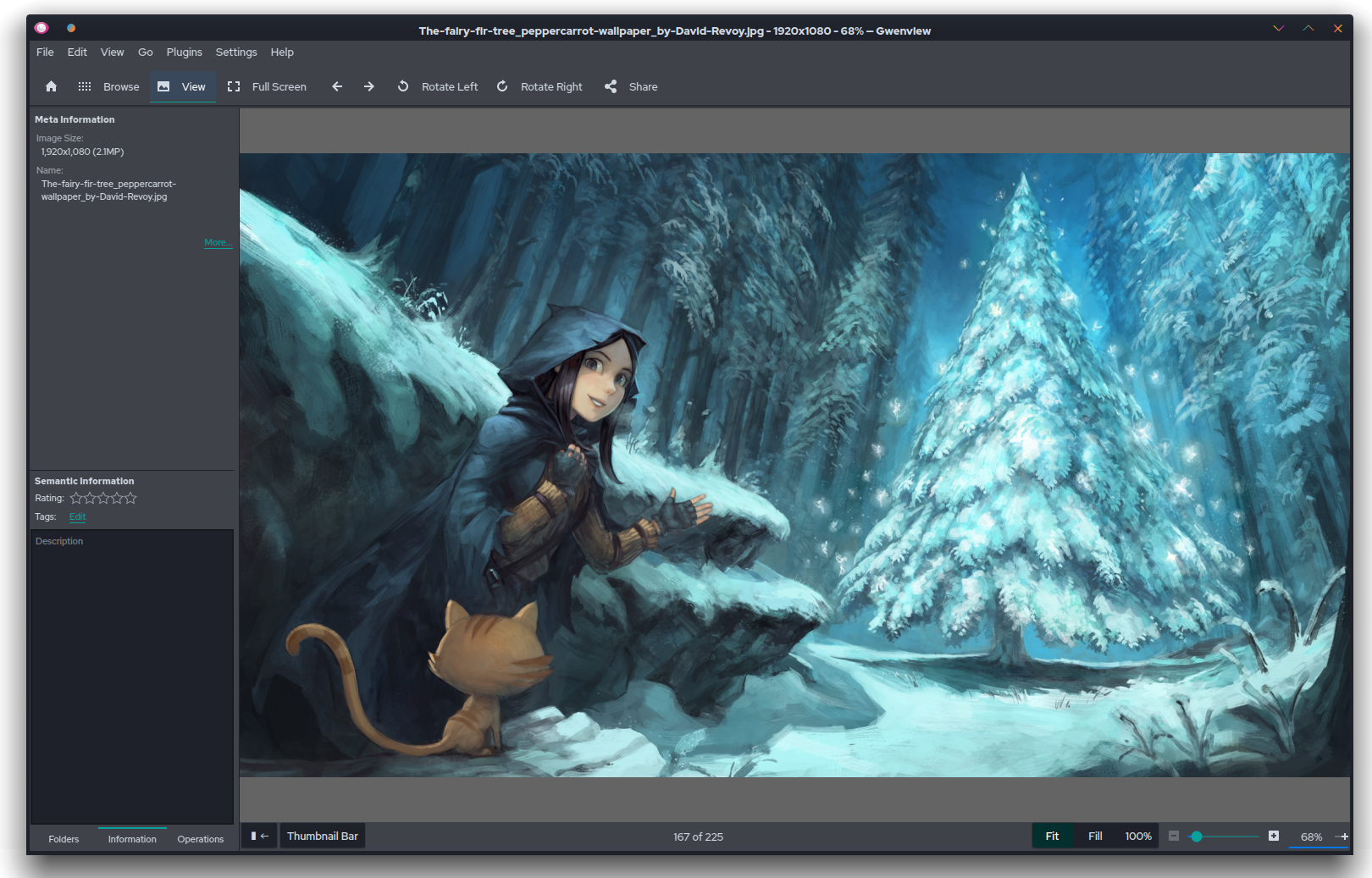The width and height of the screenshot is (1372, 878).
Task: Set rating to five stars
Action: tap(130, 498)
